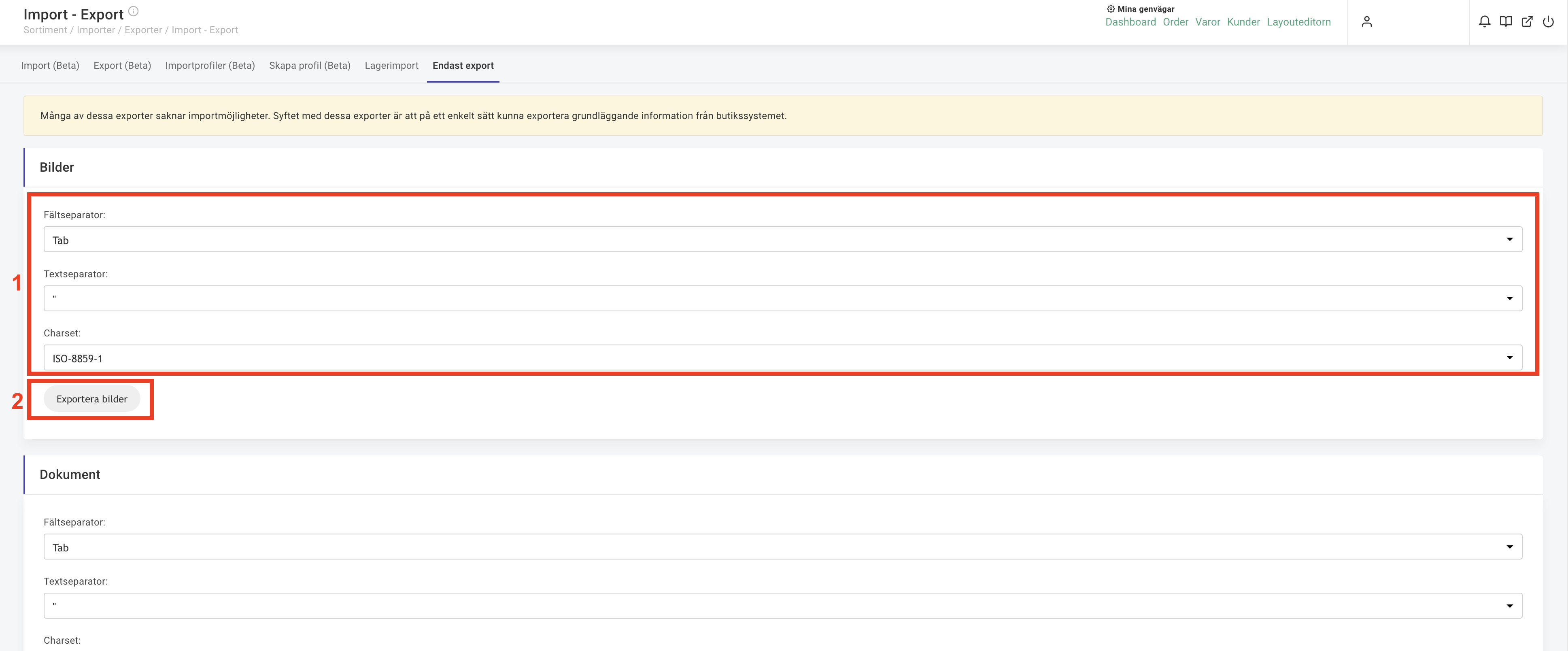Open Kunder shortcut link
Image resolution: width=1568 pixels, height=651 pixels.
pos(1243,22)
